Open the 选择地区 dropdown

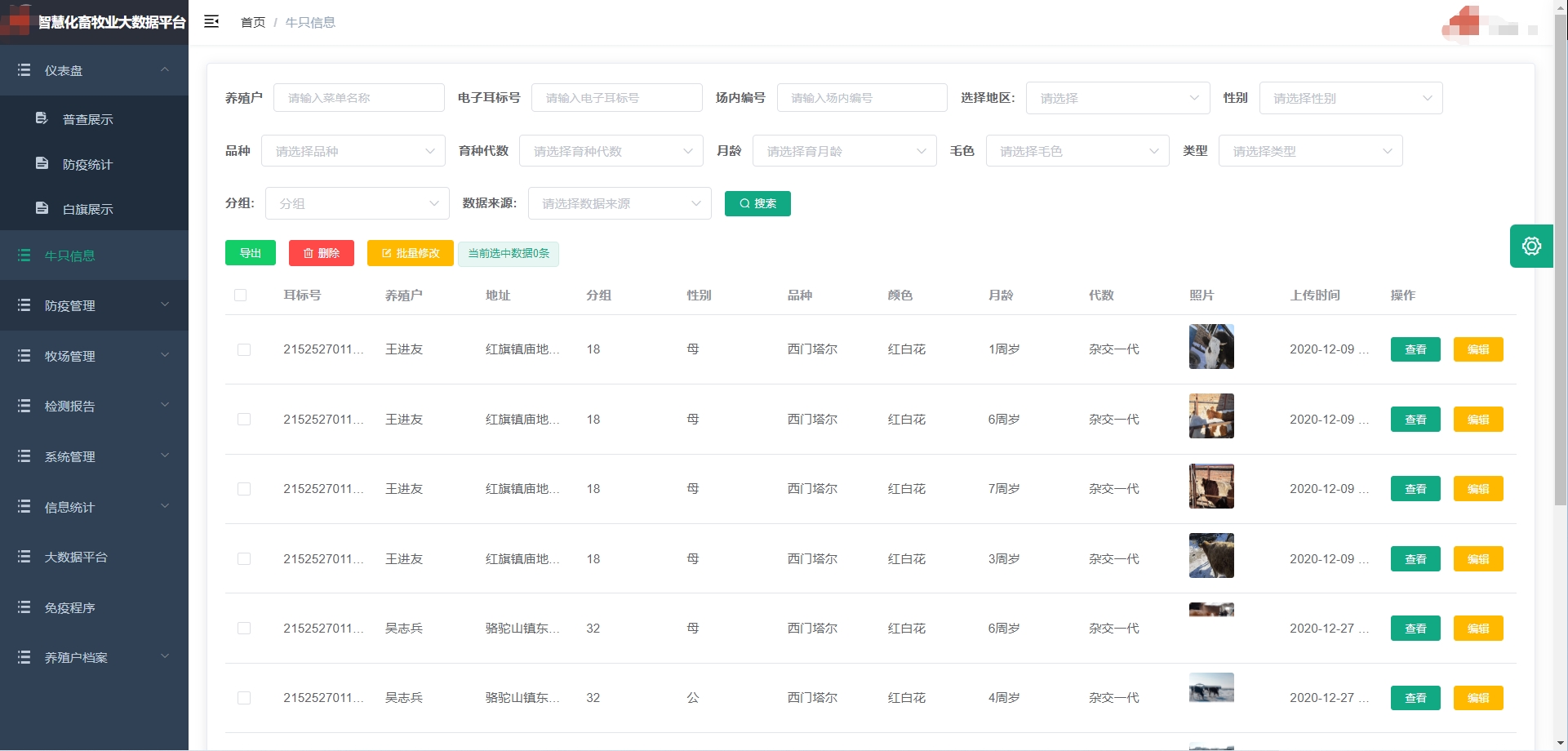tap(1117, 98)
